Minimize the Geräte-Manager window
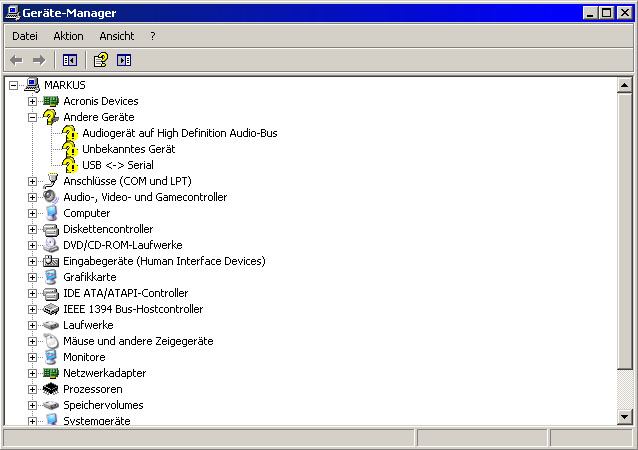 589,13
